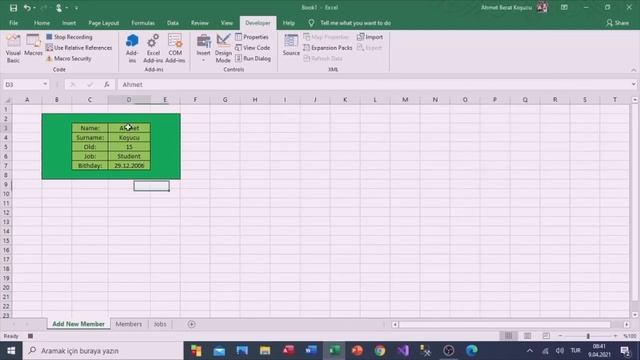The width and height of the screenshot is (640, 360).
Task: Switch to the Data tab
Action: tap(173, 23)
